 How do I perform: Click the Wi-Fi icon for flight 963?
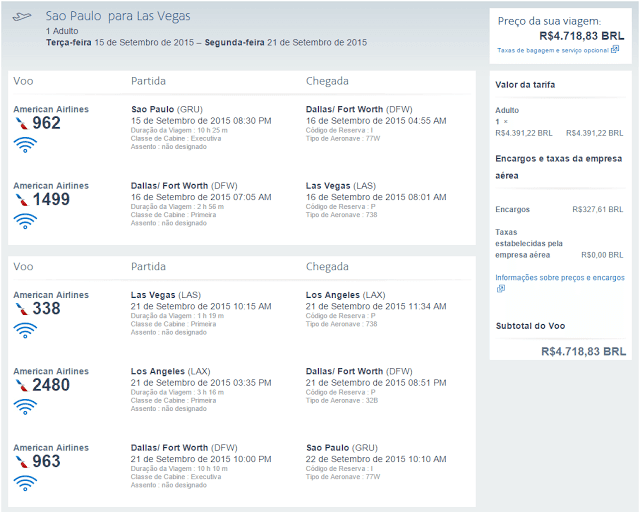click(x=25, y=483)
